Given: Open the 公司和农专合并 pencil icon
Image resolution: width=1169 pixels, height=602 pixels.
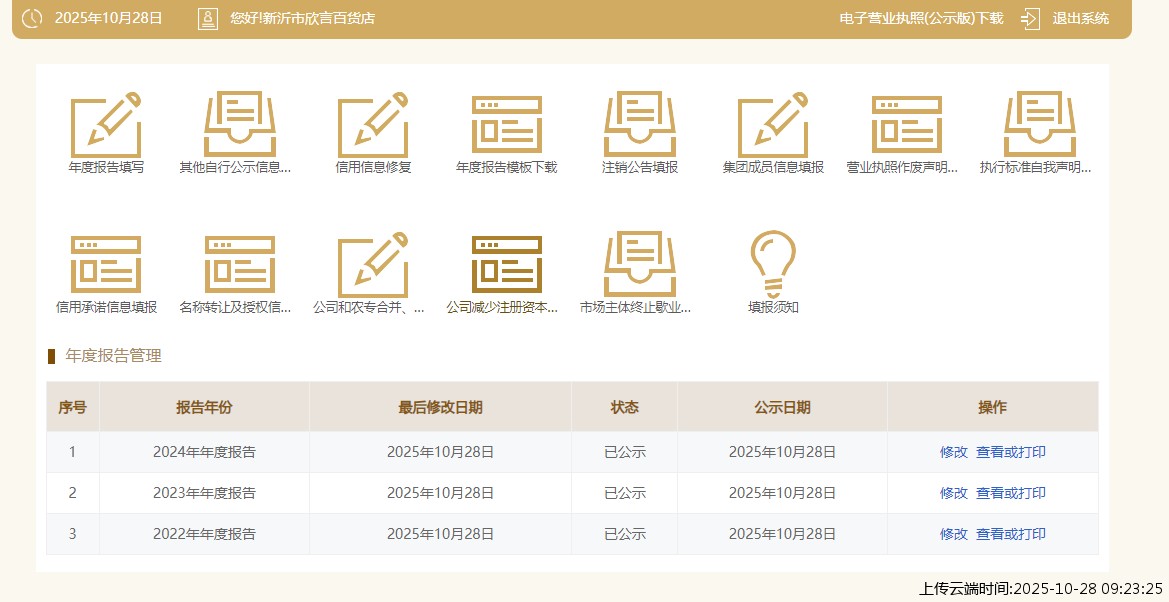Looking at the screenshot, I should click(x=373, y=265).
